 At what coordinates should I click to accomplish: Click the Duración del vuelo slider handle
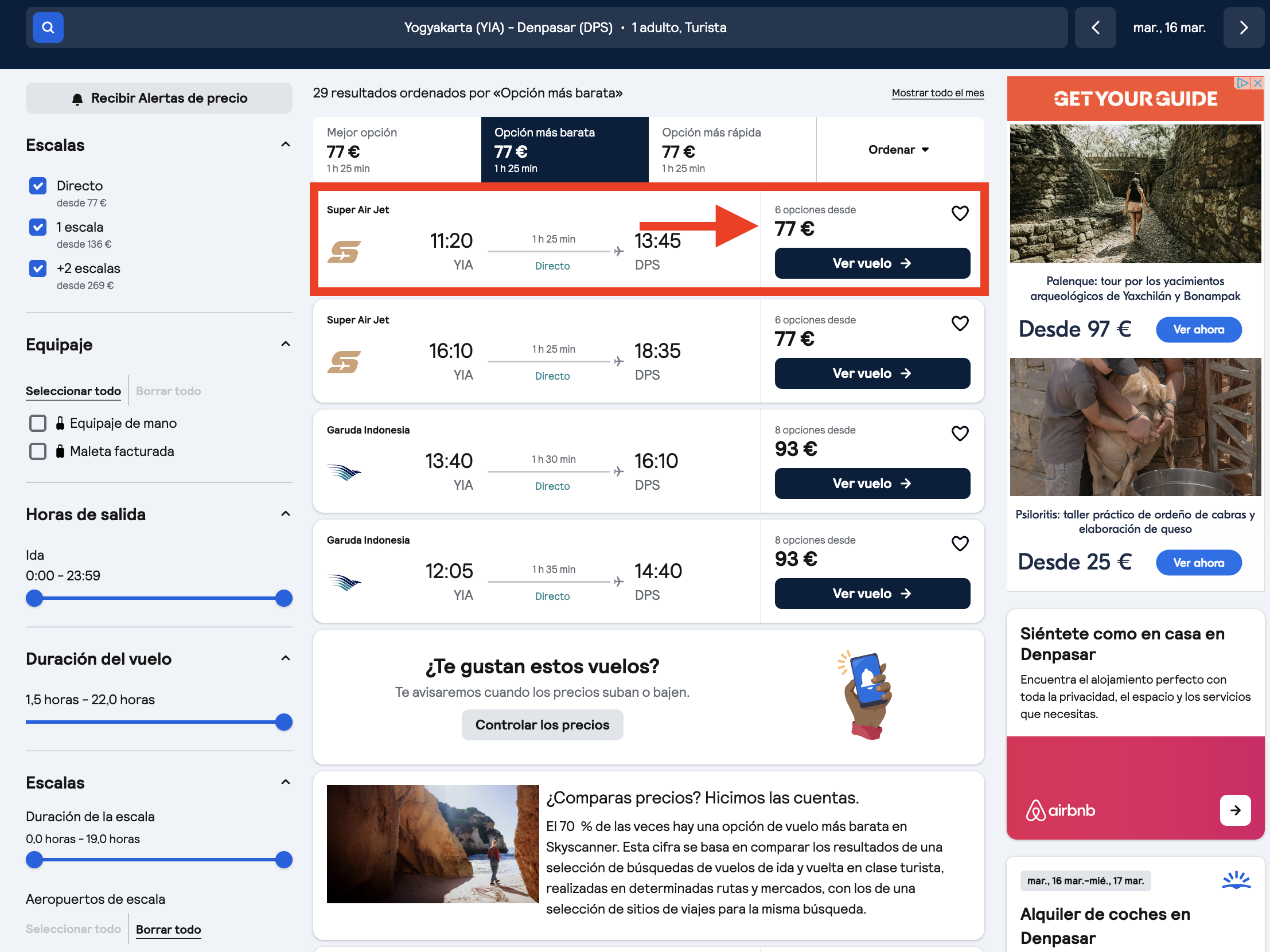pos(283,723)
